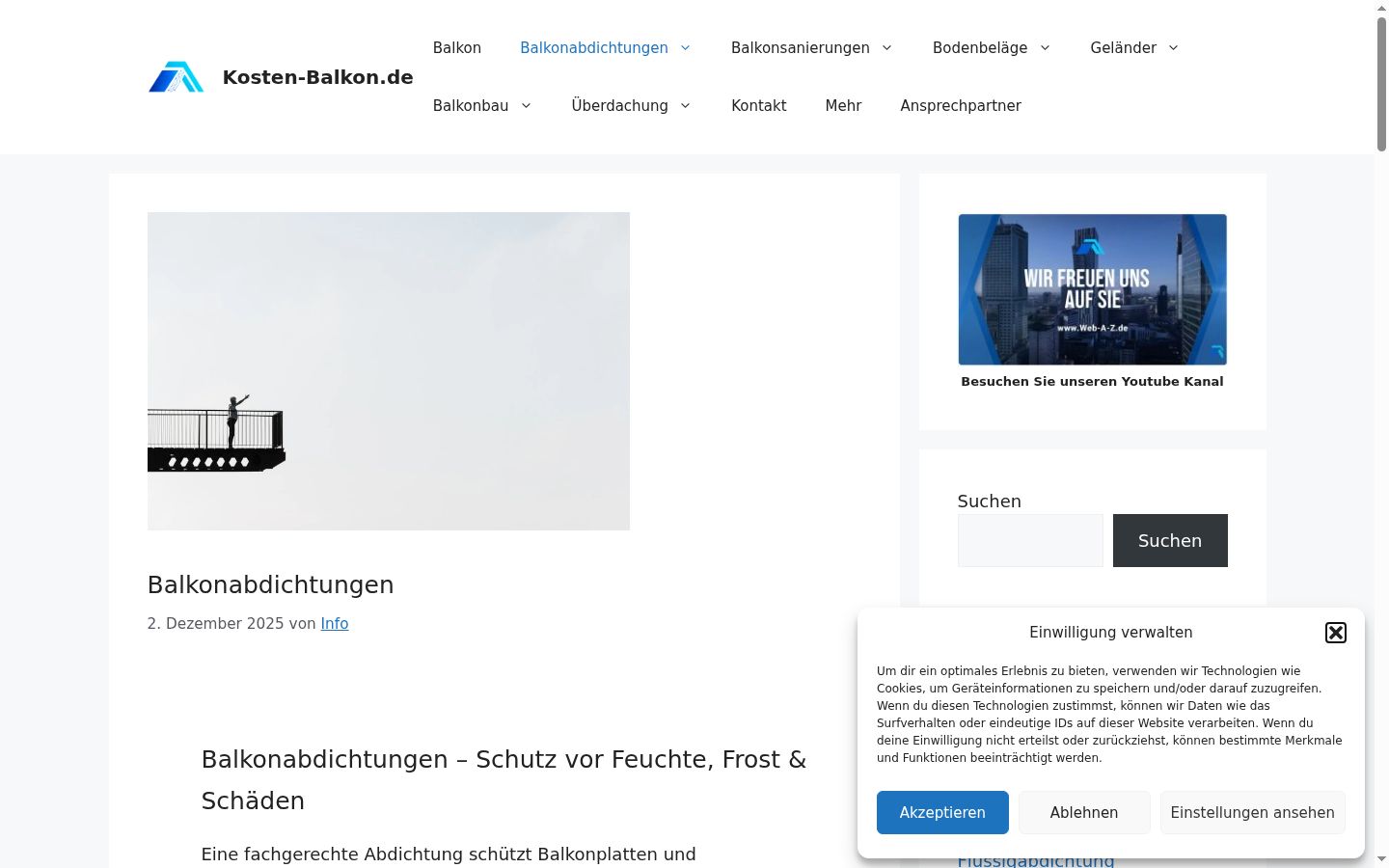Click the 'Einwilligung verwalten' dialog title
This screenshot has width=1389, height=868.
point(1111,633)
